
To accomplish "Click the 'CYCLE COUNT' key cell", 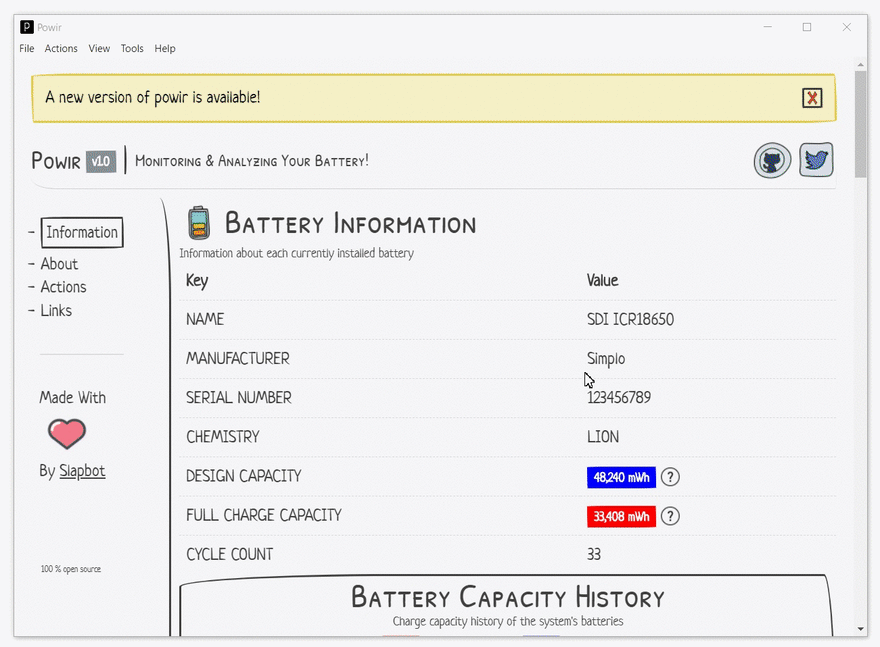I will [x=230, y=554].
